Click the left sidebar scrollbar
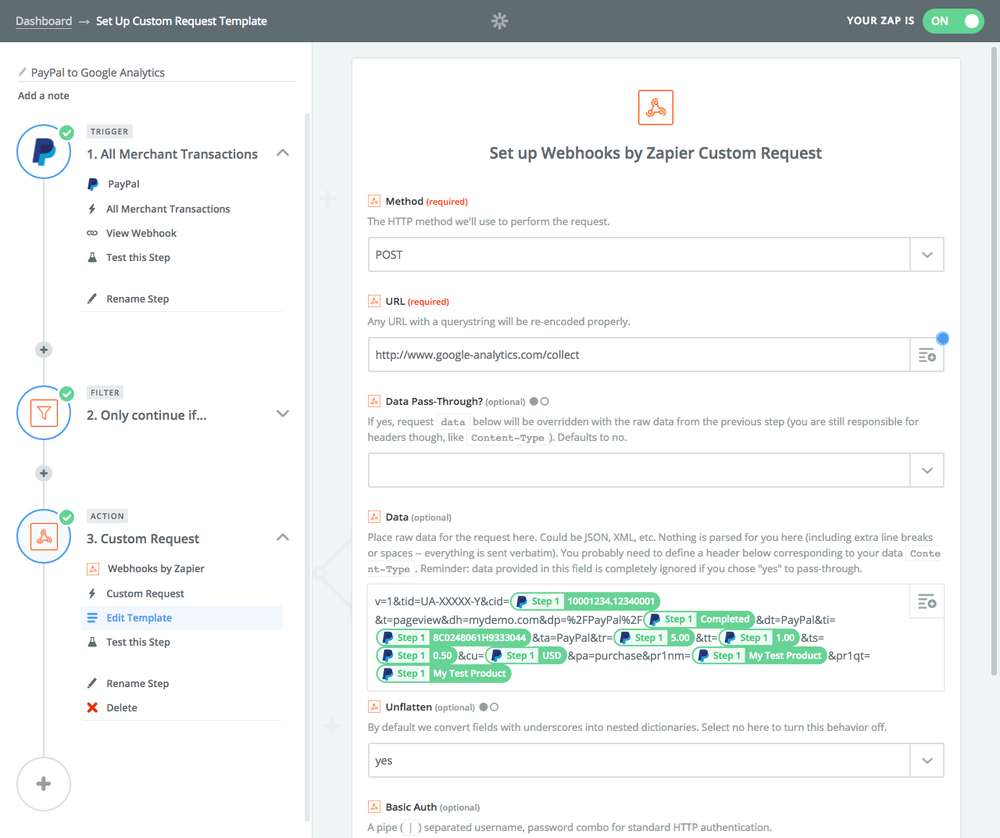This screenshot has height=838, width=1000. coord(307,467)
